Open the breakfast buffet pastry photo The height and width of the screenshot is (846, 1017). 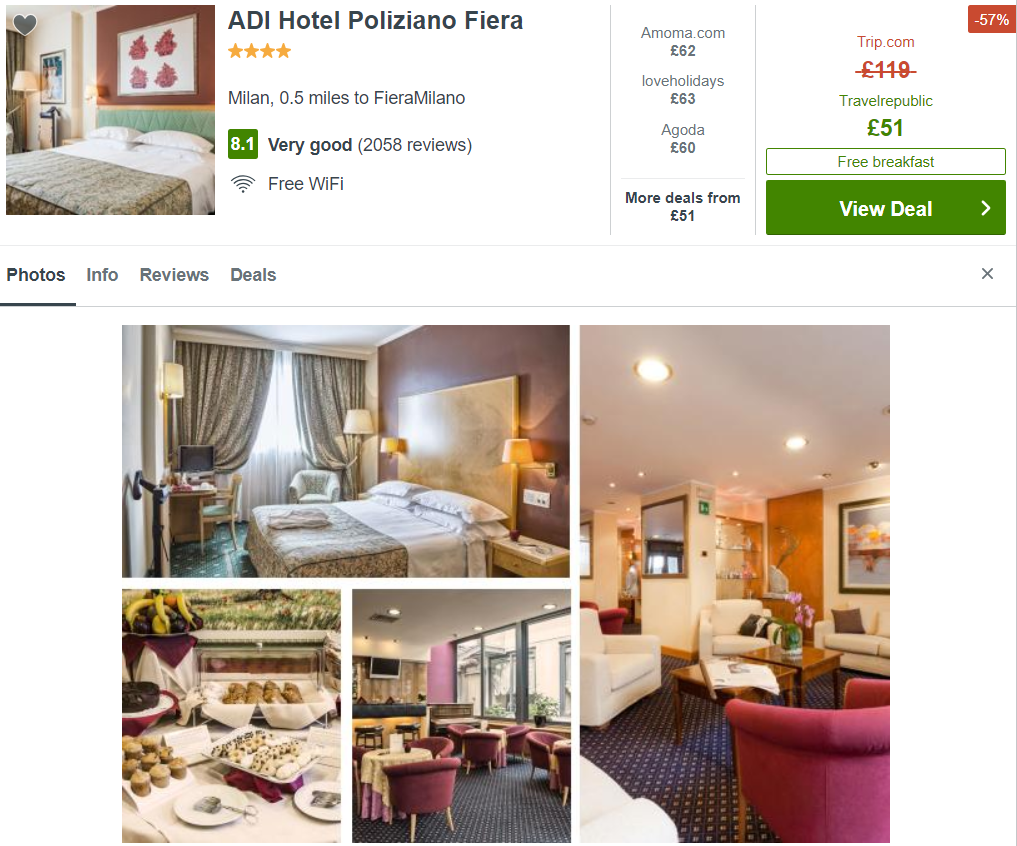tap(231, 716)
